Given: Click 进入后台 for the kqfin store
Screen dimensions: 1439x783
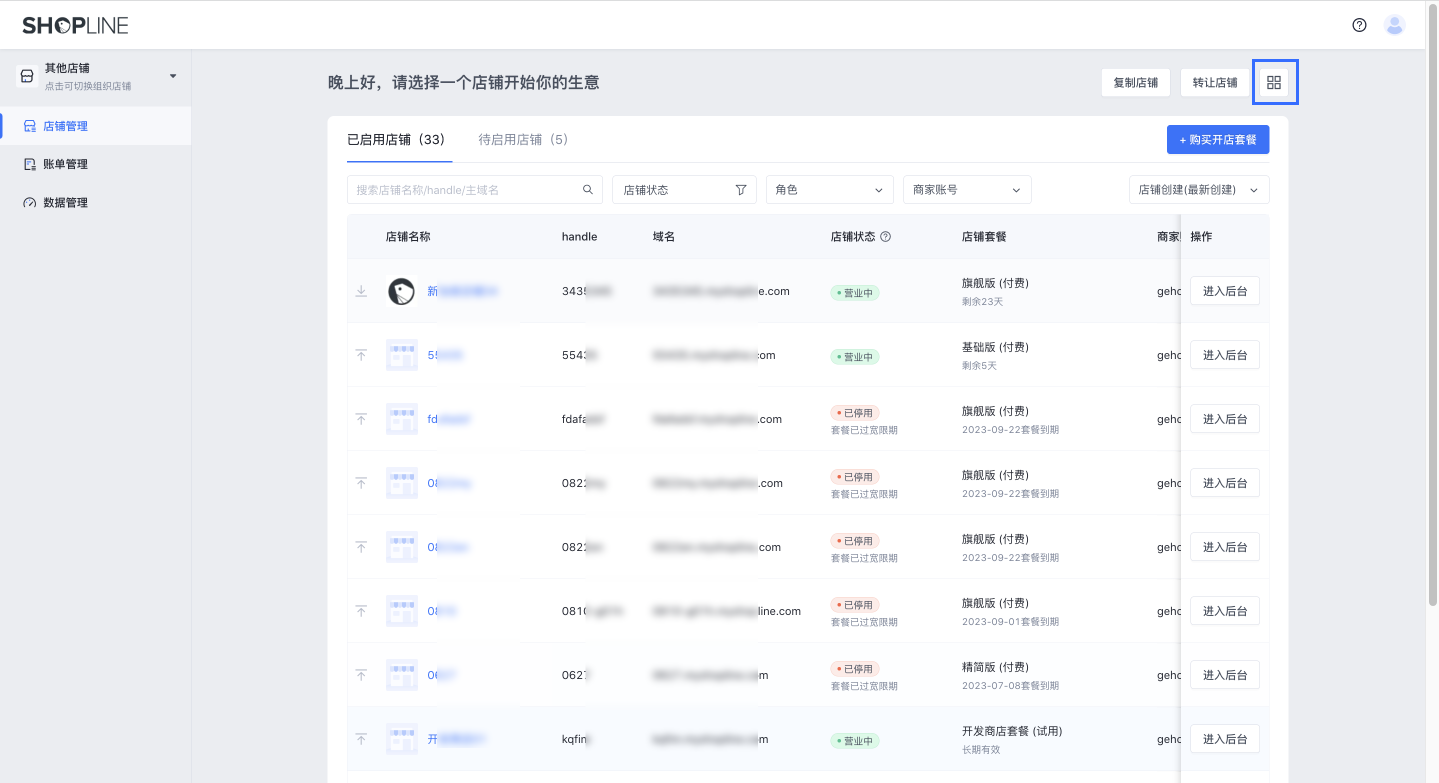Looking at the screenshot, I should [x=1225, y=739].
